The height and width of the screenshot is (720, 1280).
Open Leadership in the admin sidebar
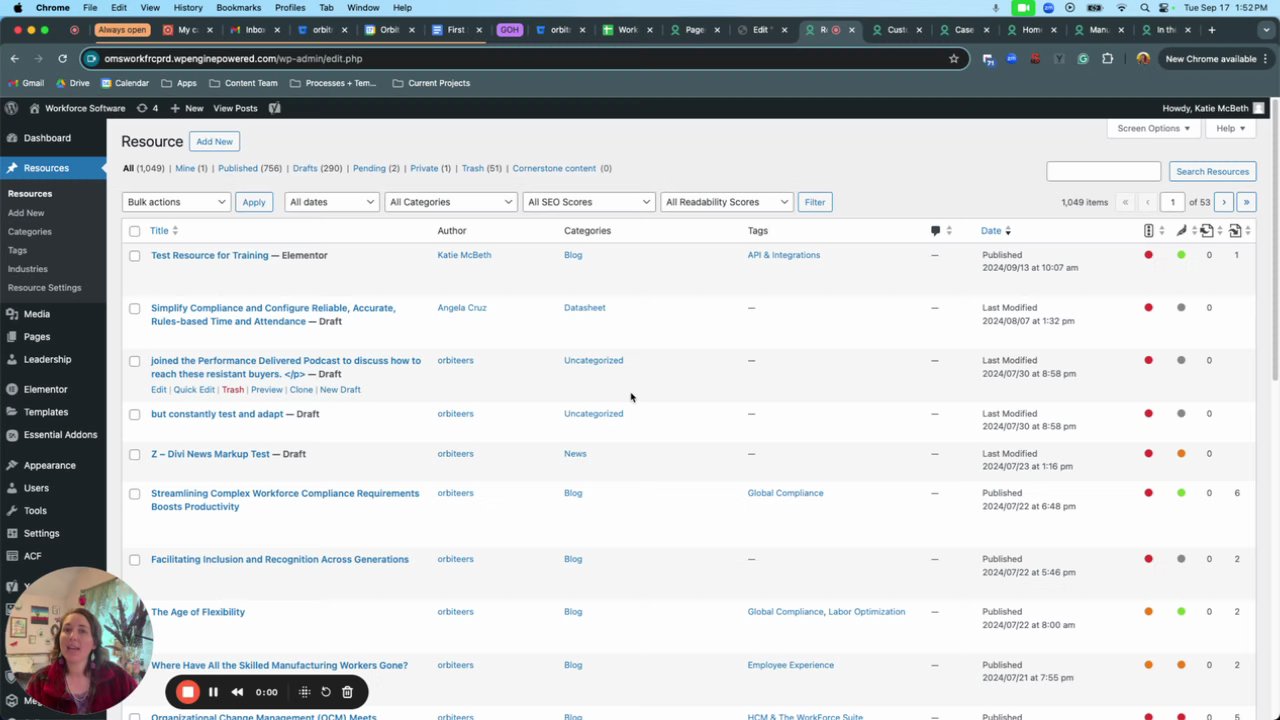pos(47,359)
